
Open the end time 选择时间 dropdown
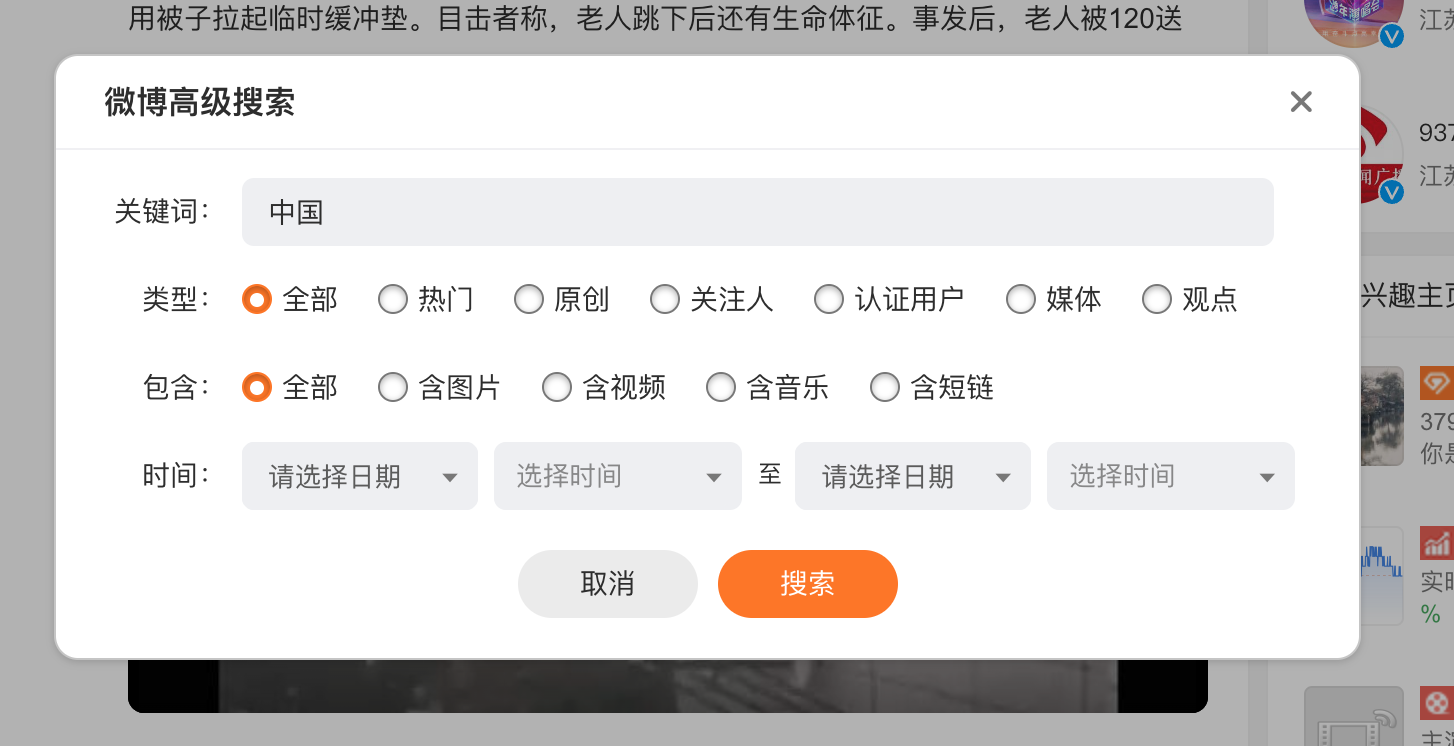point(1171,476)
